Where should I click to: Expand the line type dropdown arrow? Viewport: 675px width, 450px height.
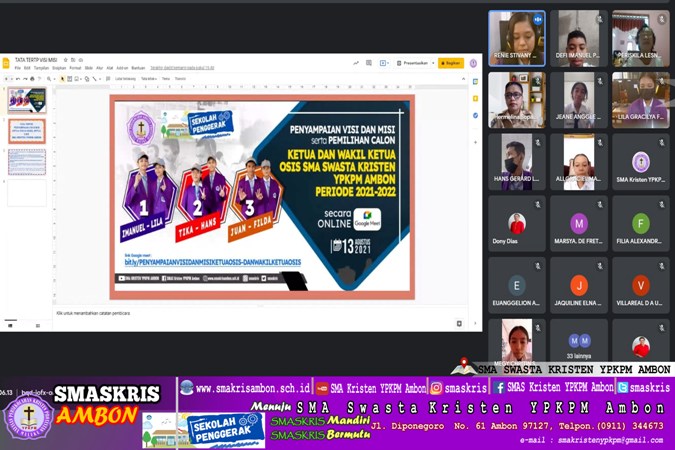[100, 79]
